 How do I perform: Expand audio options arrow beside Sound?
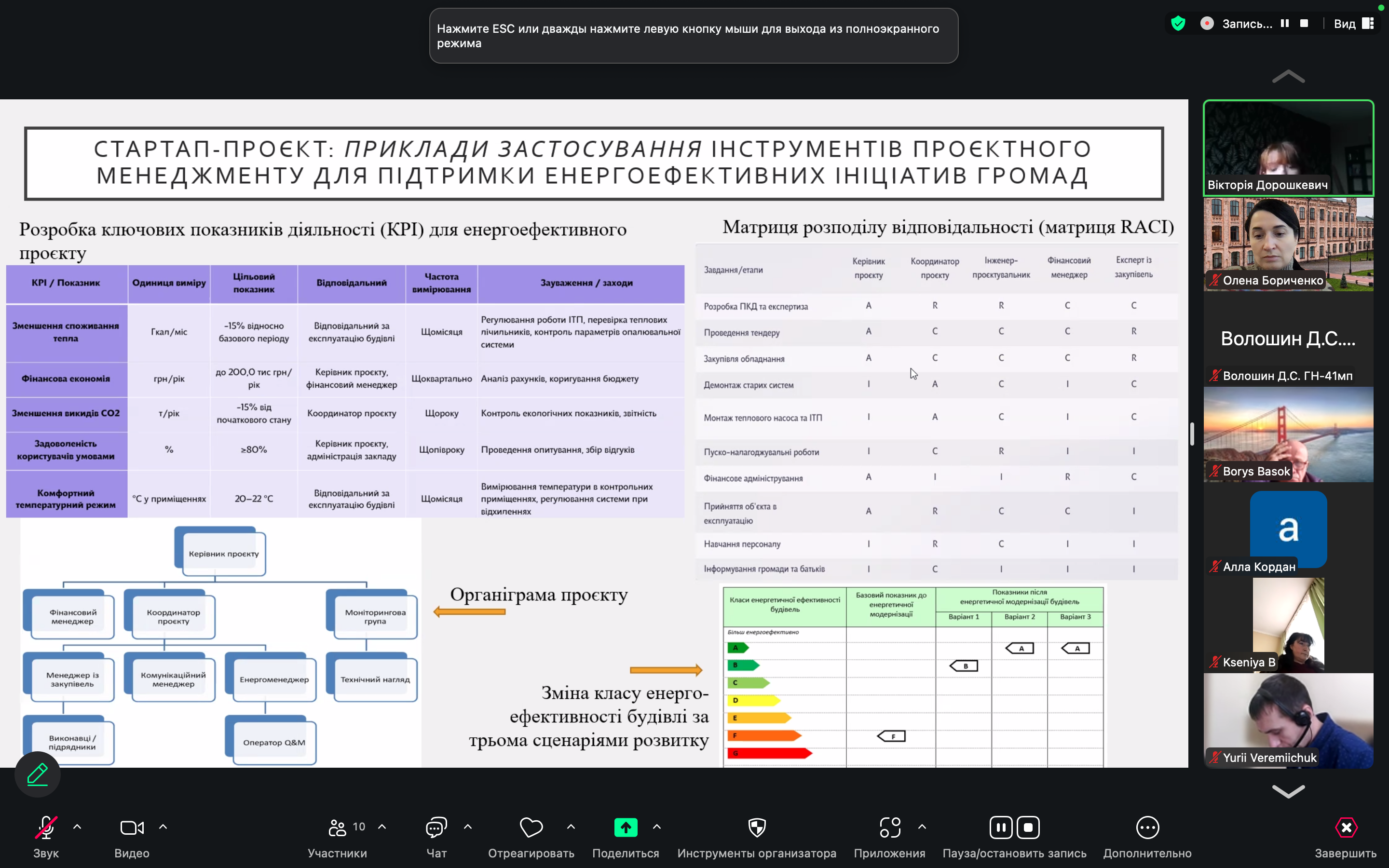[x=78, y=827]
